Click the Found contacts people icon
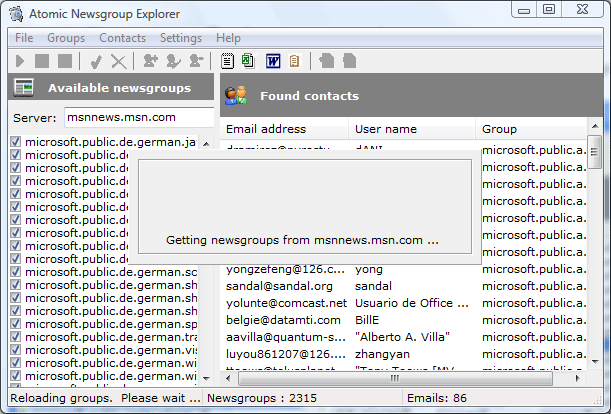The height and width of the screenshot is (414, 611). coord(236,96)
